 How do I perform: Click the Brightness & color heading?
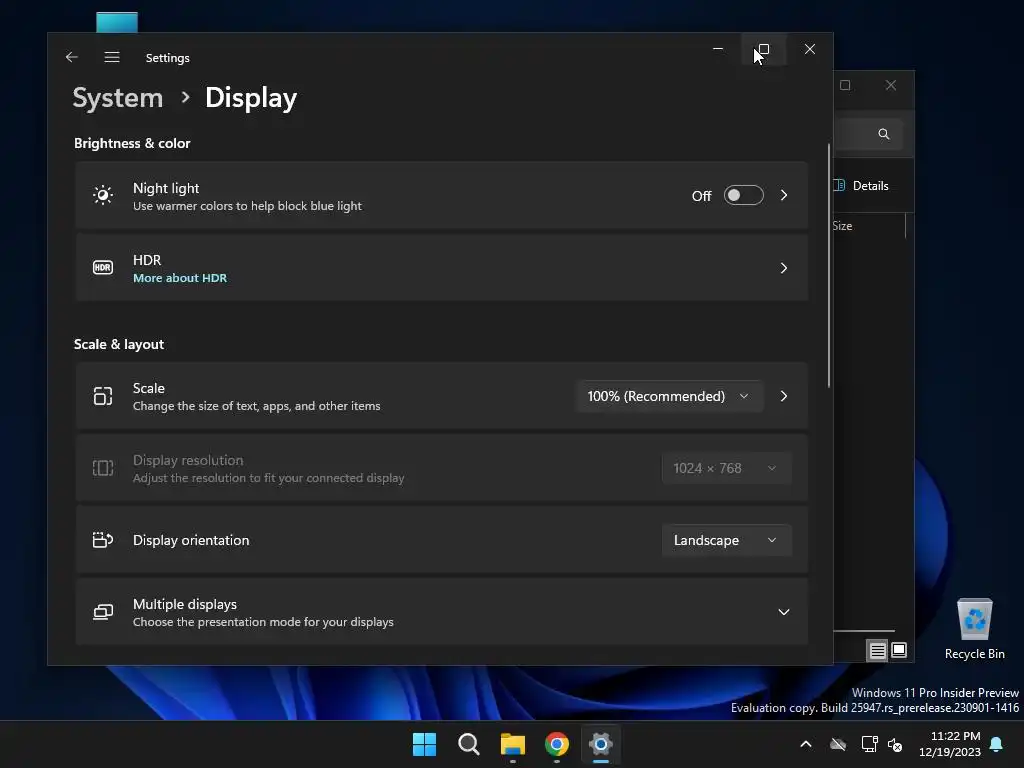[x=132, y=143]
